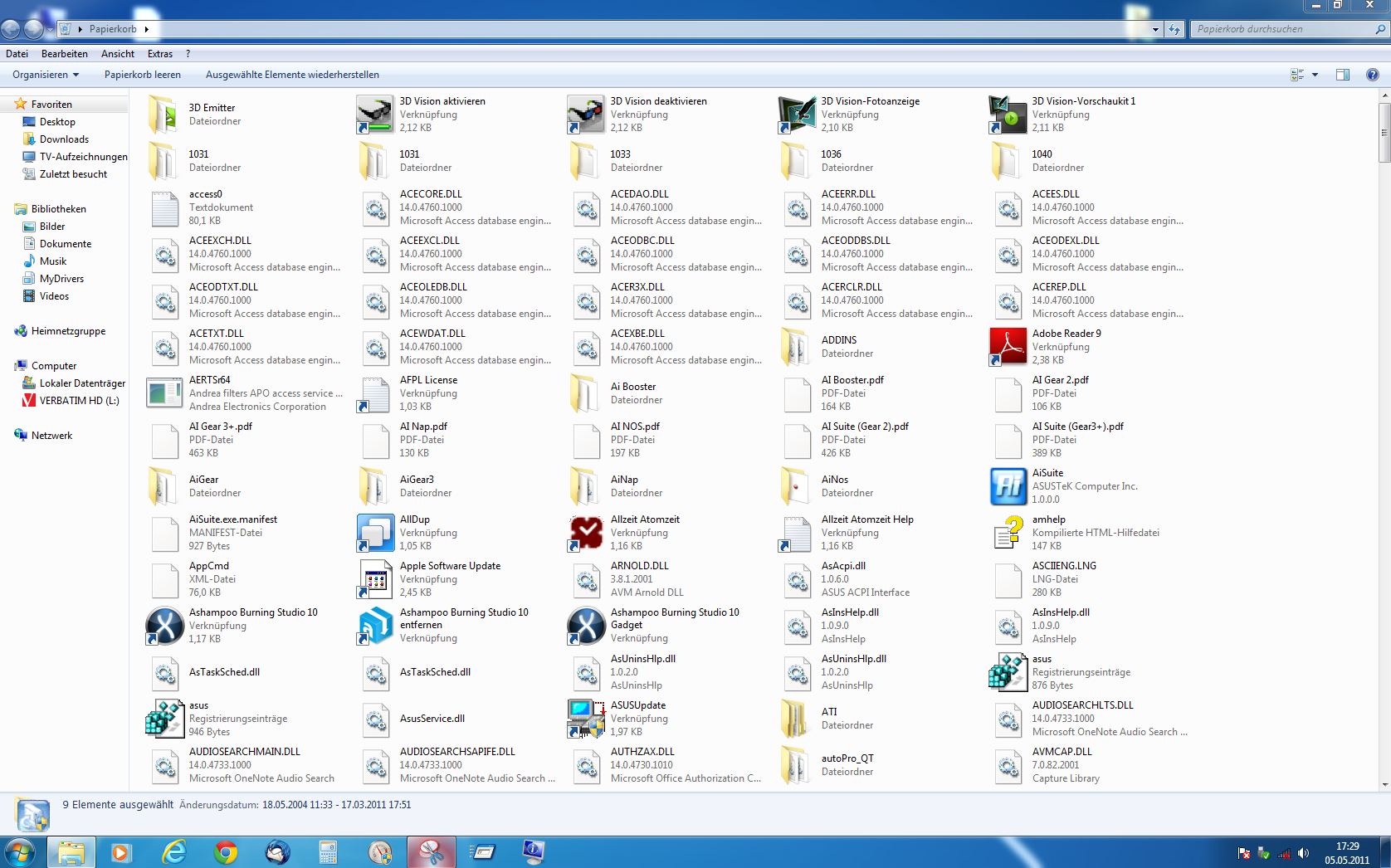
Task: Click the clock in the system tray
Action: tap(1347, 853)
